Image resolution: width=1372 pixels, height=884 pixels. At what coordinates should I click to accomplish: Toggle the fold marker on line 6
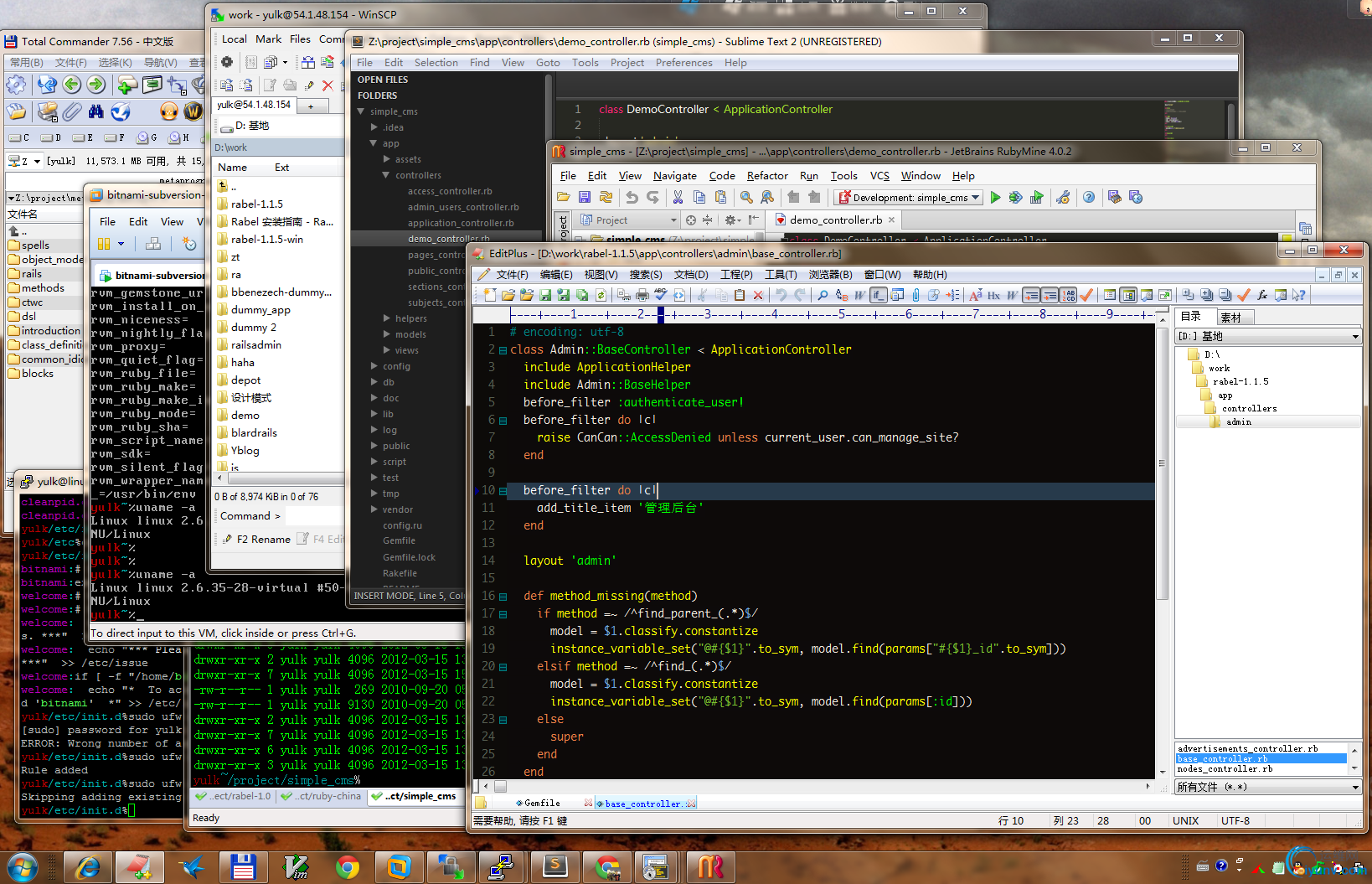tap(503, 421)
